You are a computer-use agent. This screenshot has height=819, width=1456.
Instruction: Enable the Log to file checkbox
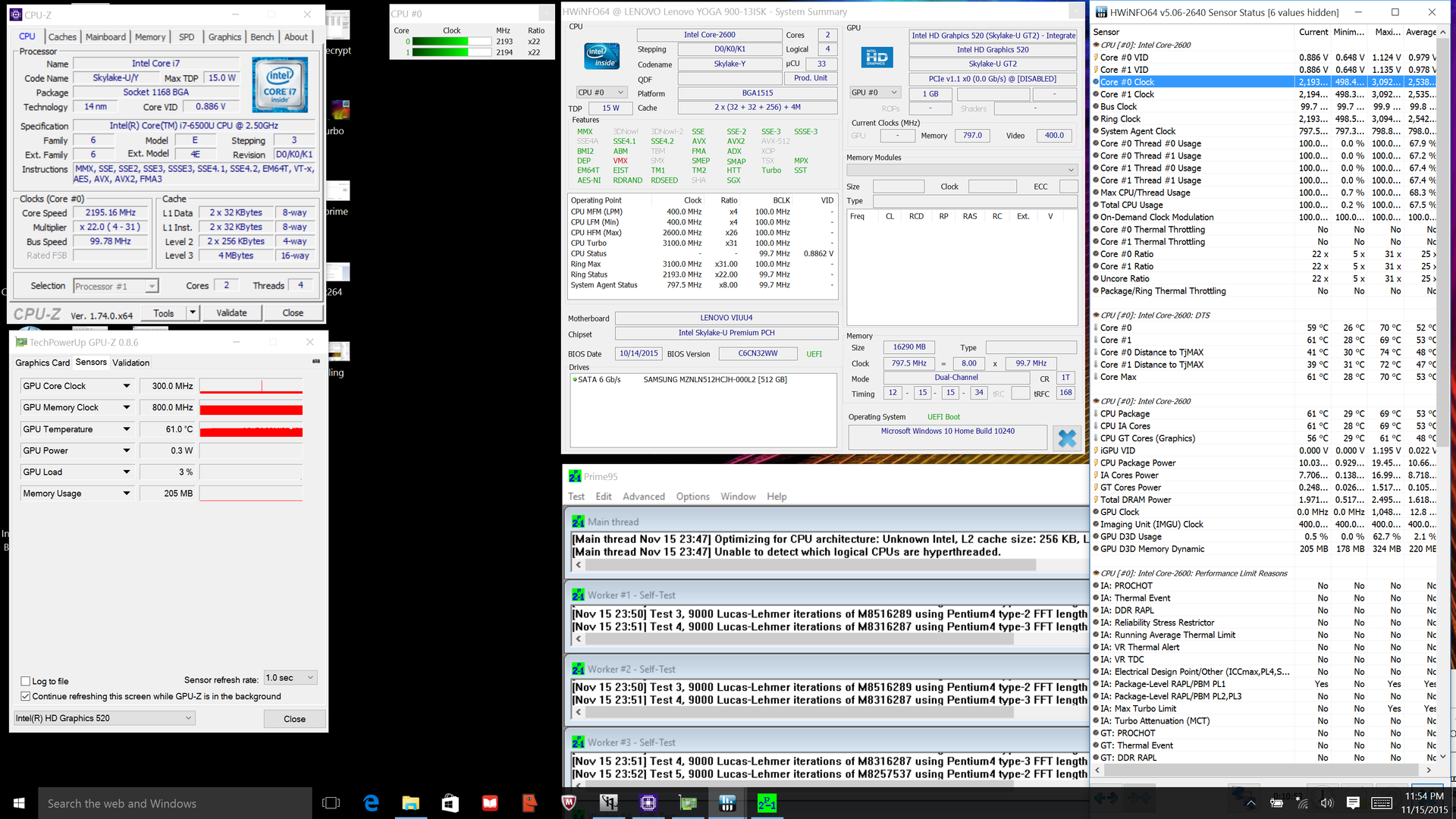26,681
